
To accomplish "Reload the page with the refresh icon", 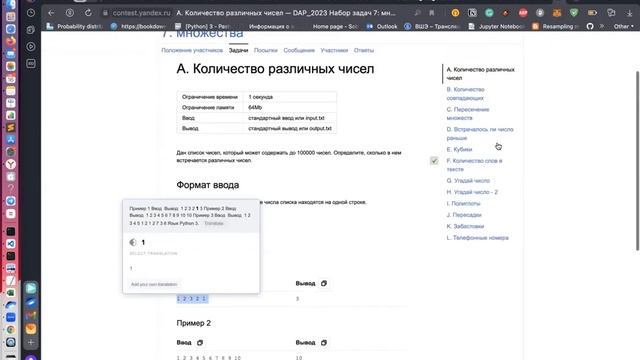I will tap(88, 13).
